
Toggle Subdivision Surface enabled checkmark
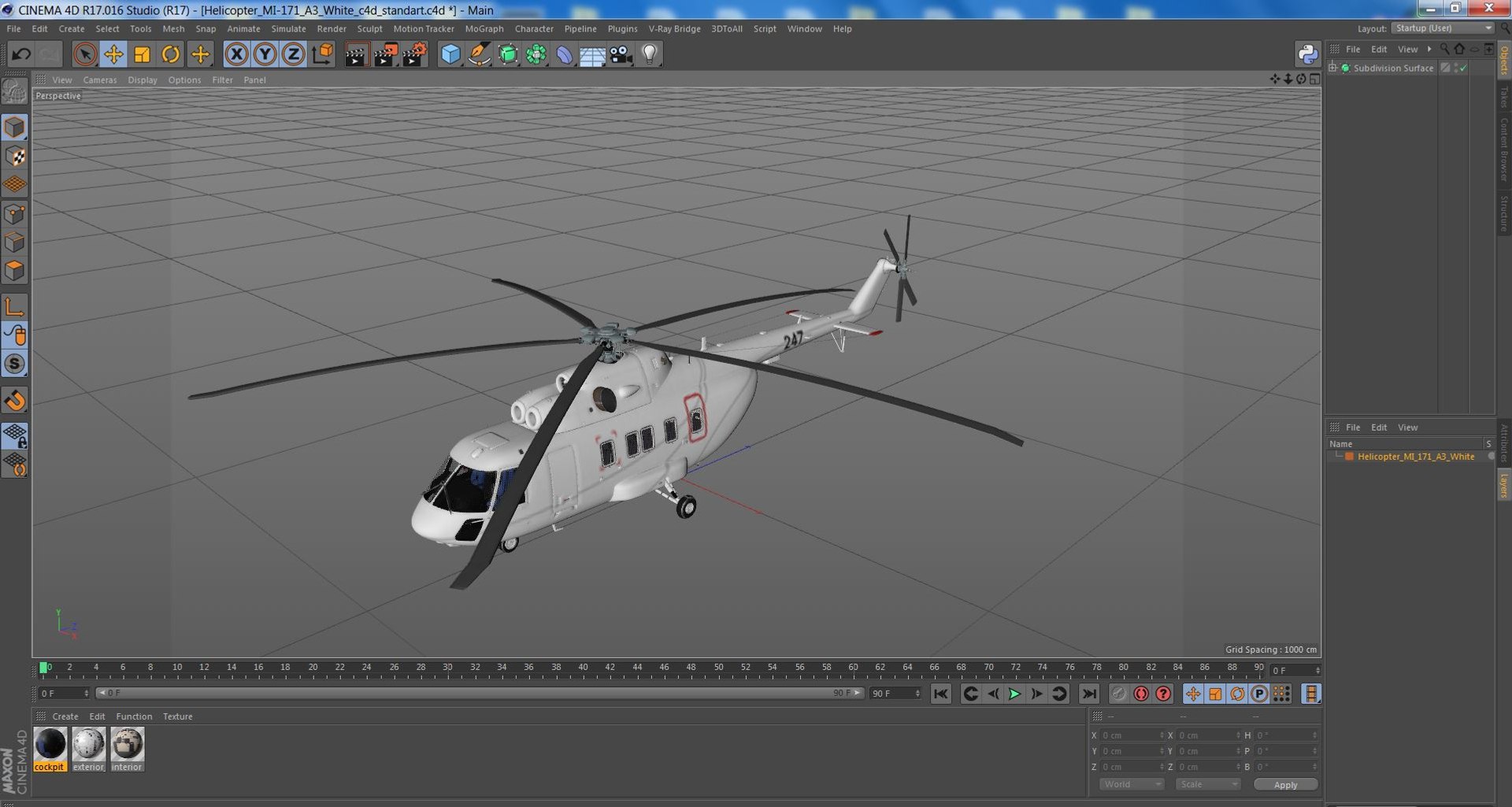(1463, 68)
